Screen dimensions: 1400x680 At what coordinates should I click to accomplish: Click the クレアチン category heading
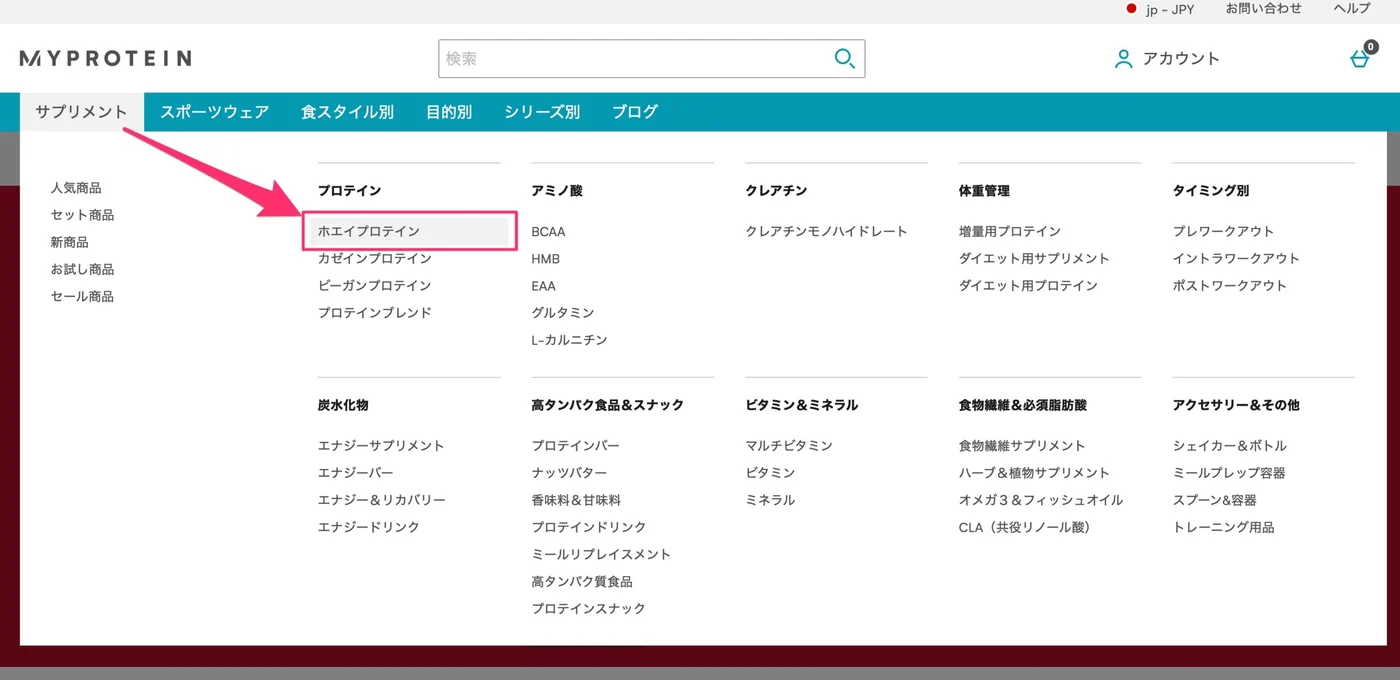777,190
